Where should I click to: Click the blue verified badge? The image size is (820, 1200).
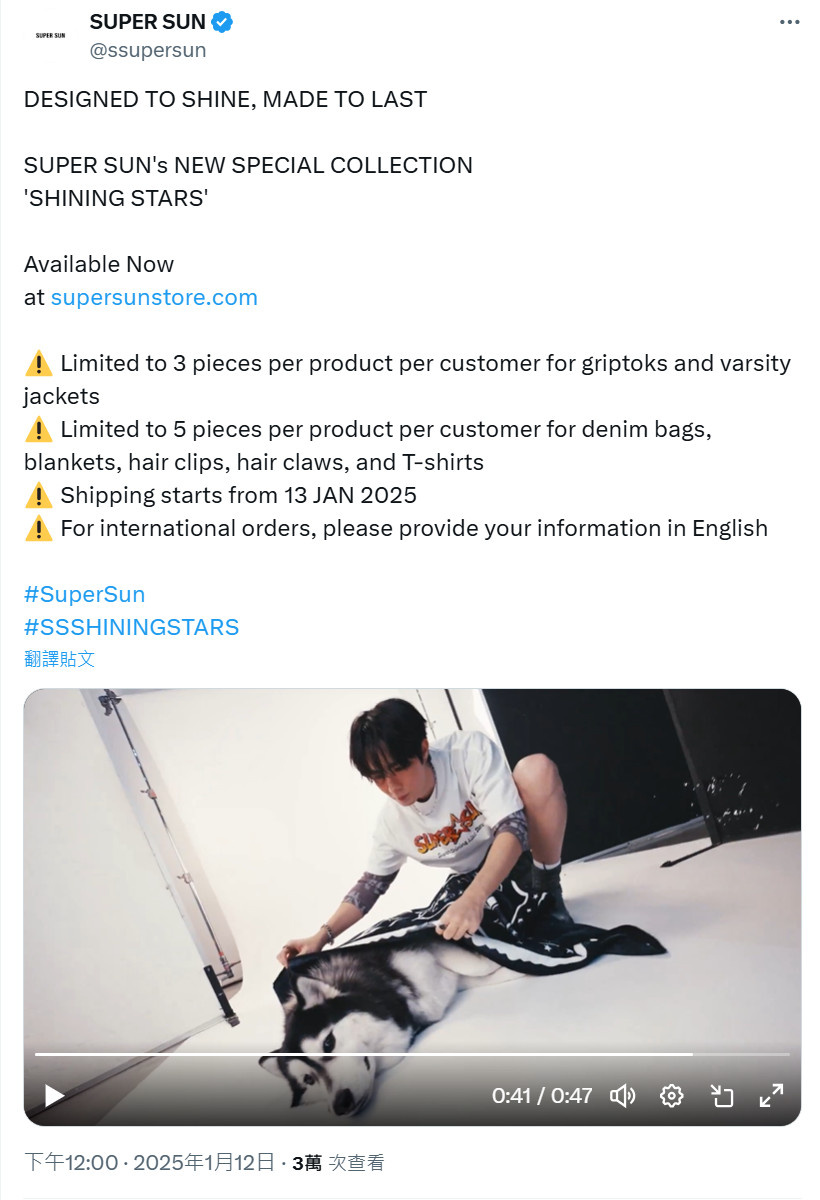pos(222,22)
